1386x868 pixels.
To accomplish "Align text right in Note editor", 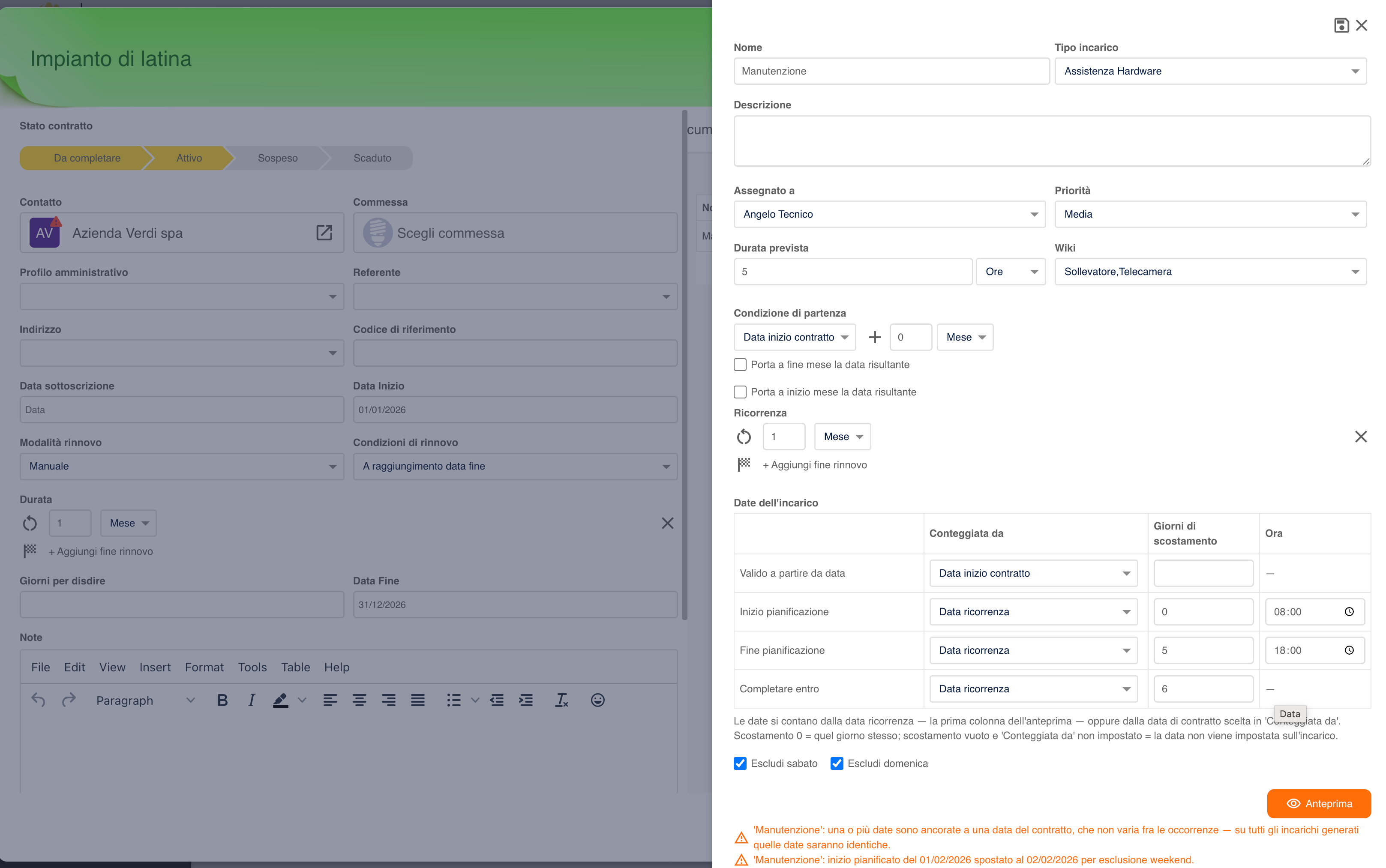I will tap(389, 700).
